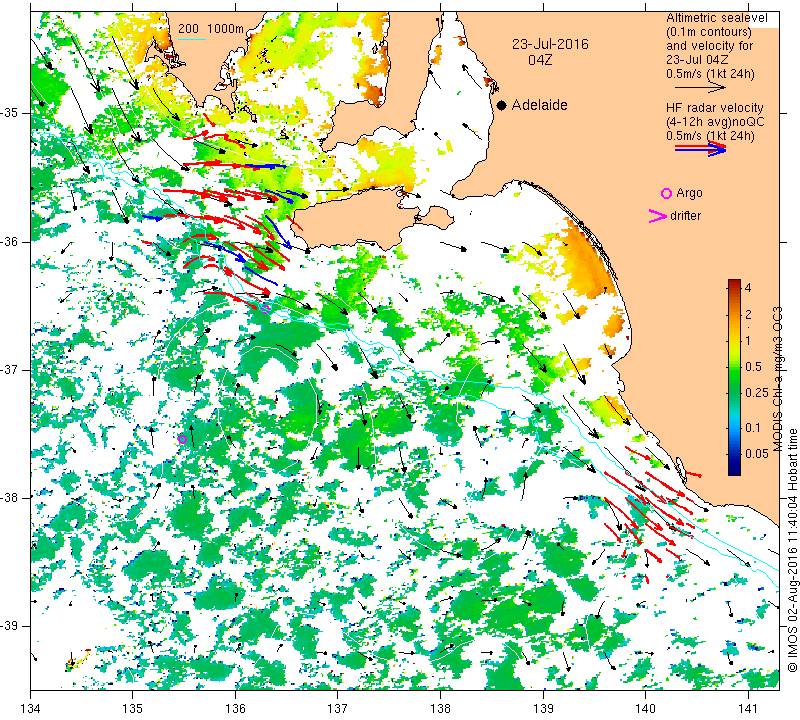Click the longitude axis label '140'
The width and height of the screenshot is (800, 720).
click(645, 709)
